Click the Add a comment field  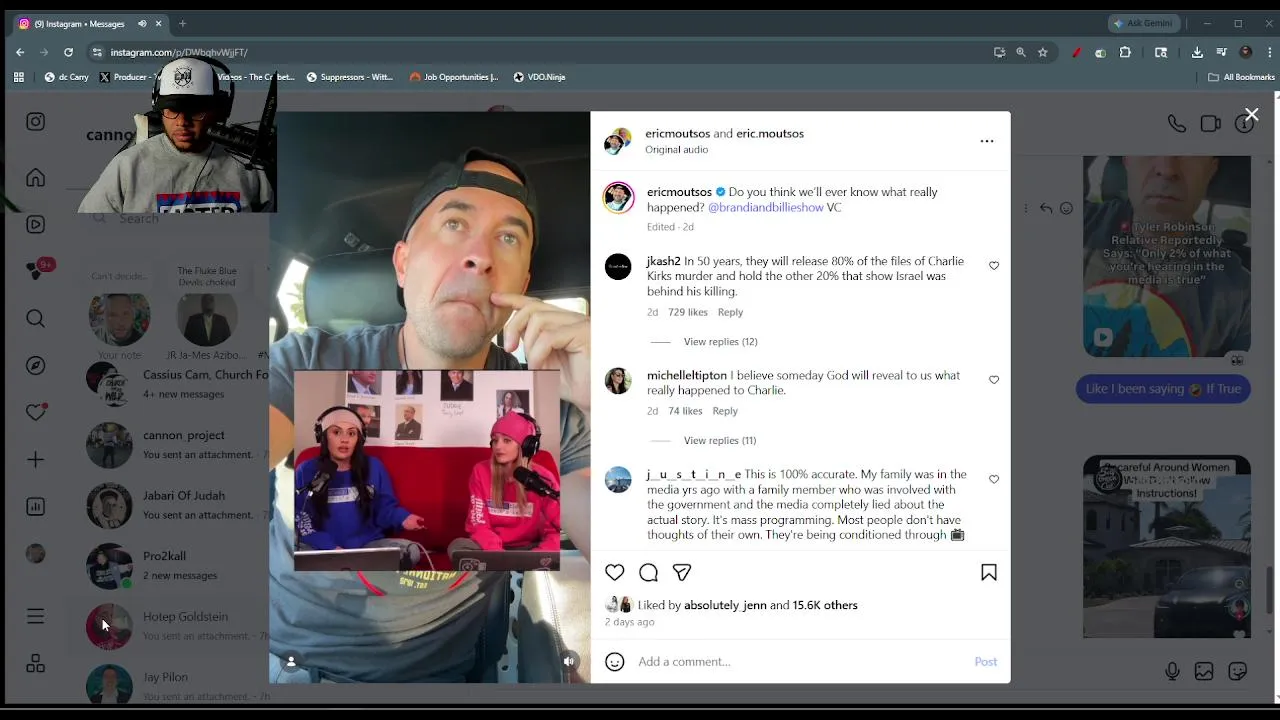point(800,662)
